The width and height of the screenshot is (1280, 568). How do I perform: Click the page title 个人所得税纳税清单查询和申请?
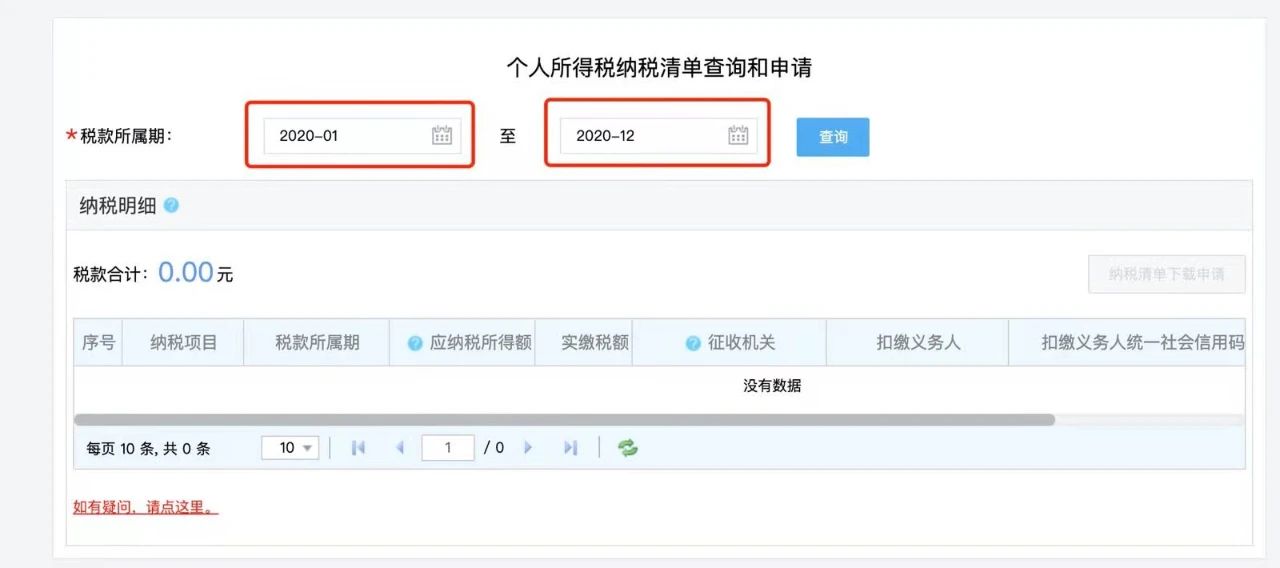(x=659, y=68)
